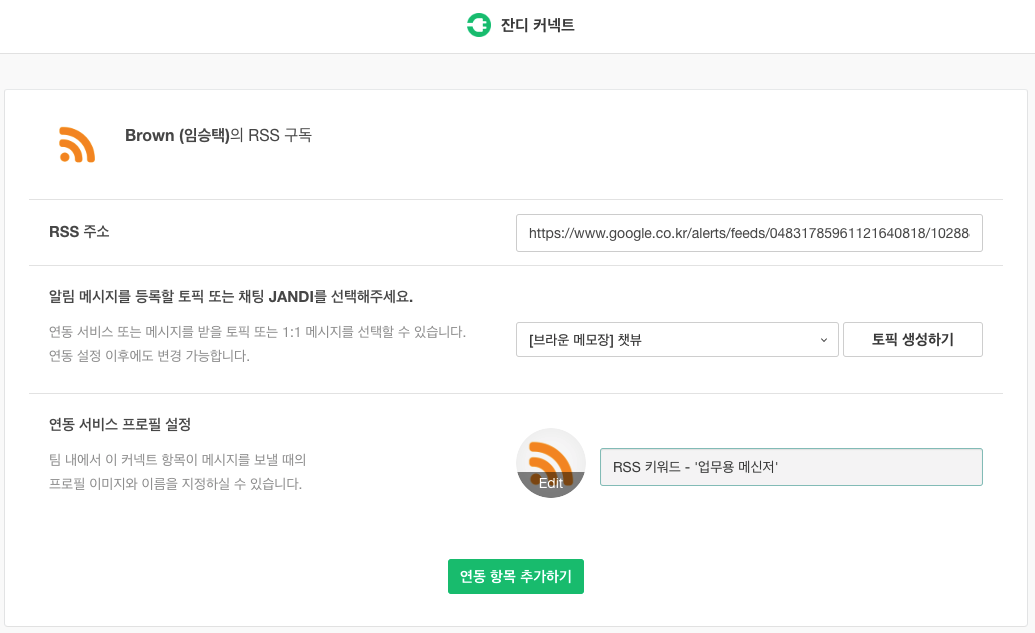Click the 프로필 이미지와 이름을 지정하실 text line

pyautogui.click(x=175, y=484)
